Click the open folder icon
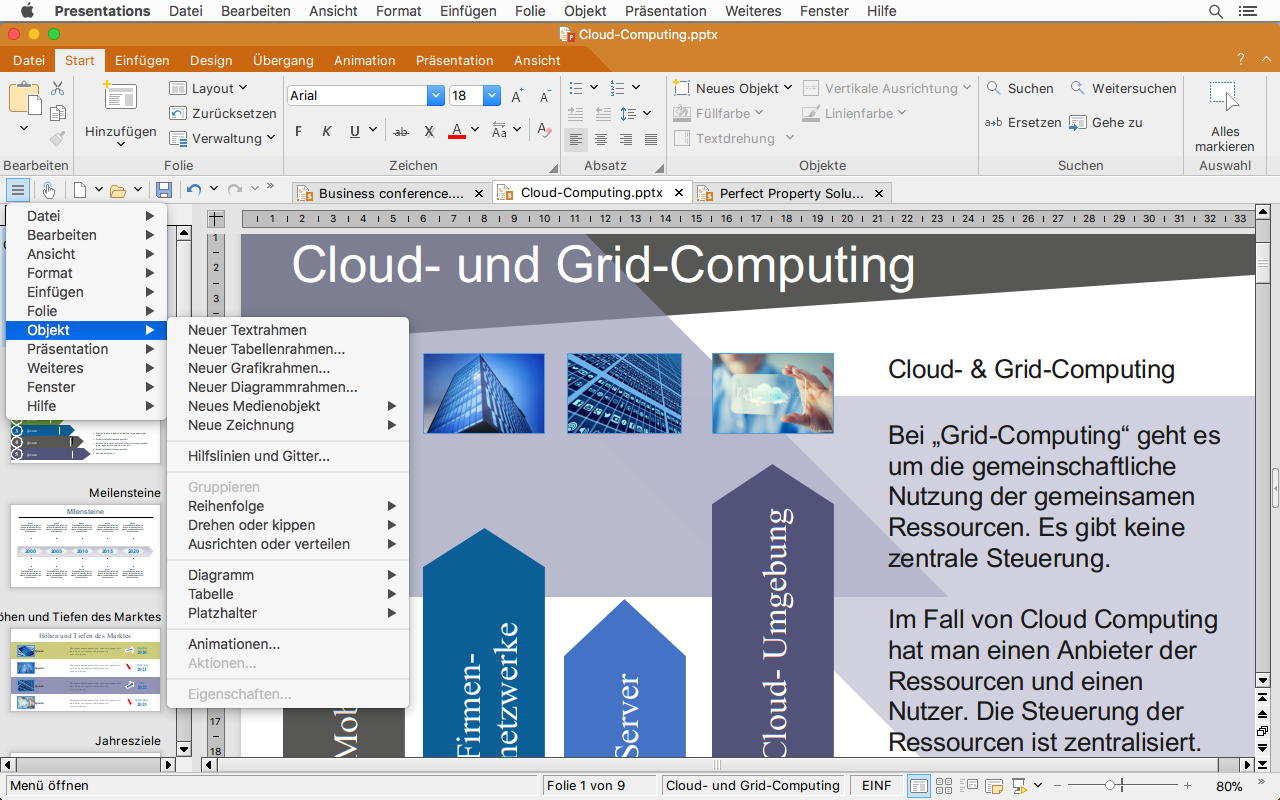1280x800 pixels. click(118, 190)
